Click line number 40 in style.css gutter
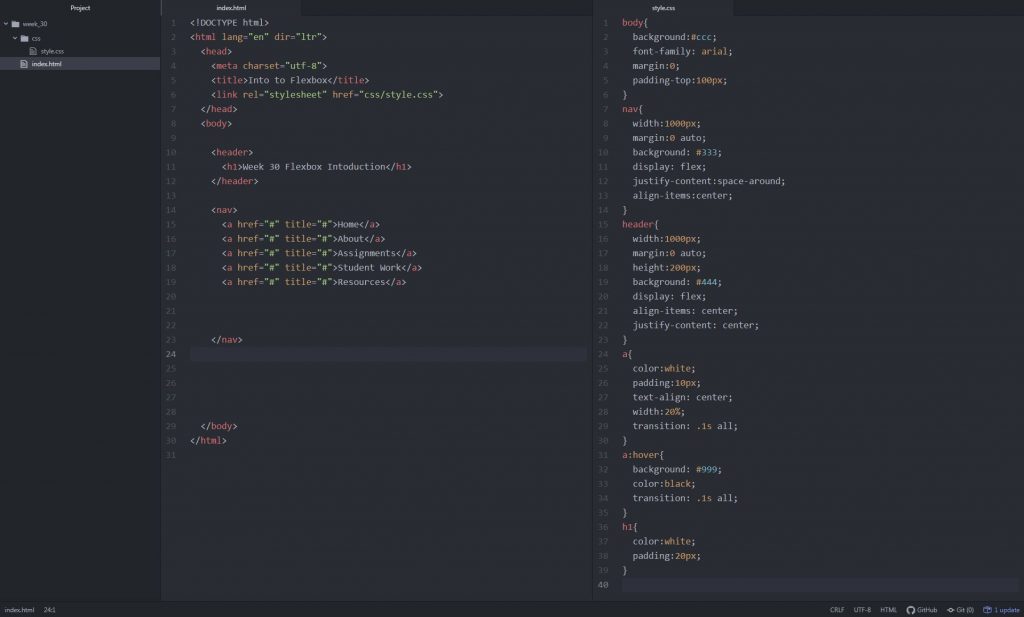This screenshot has height=617, width=1024. click(x=603, y=584)
